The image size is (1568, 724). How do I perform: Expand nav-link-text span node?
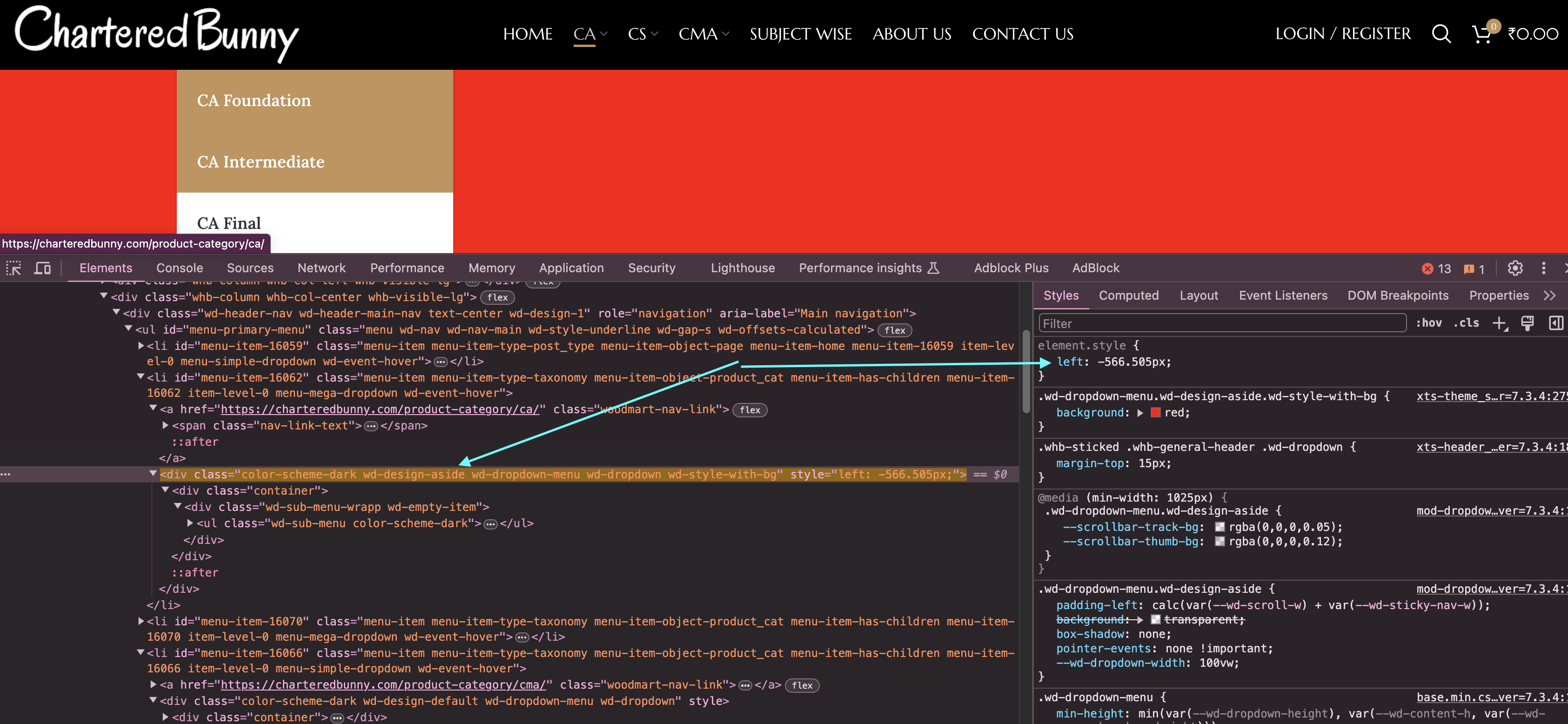point(165,425)
